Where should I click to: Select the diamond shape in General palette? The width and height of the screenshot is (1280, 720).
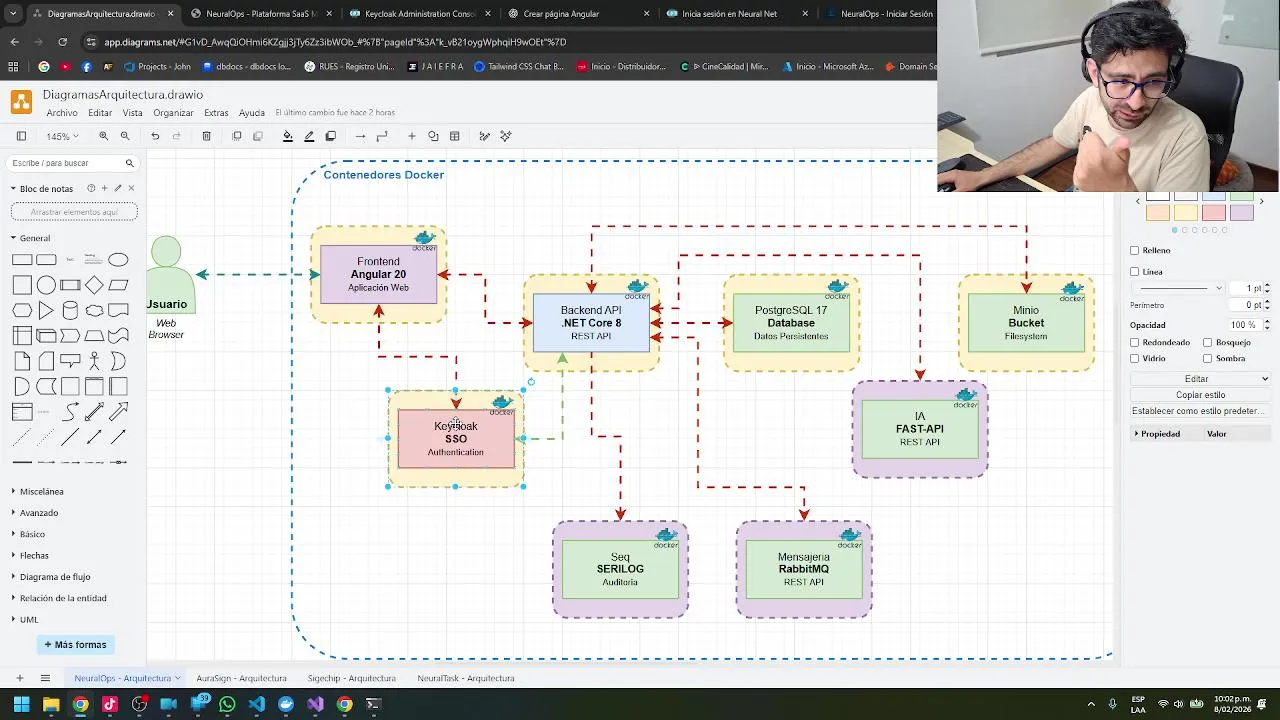pos(94,285)
